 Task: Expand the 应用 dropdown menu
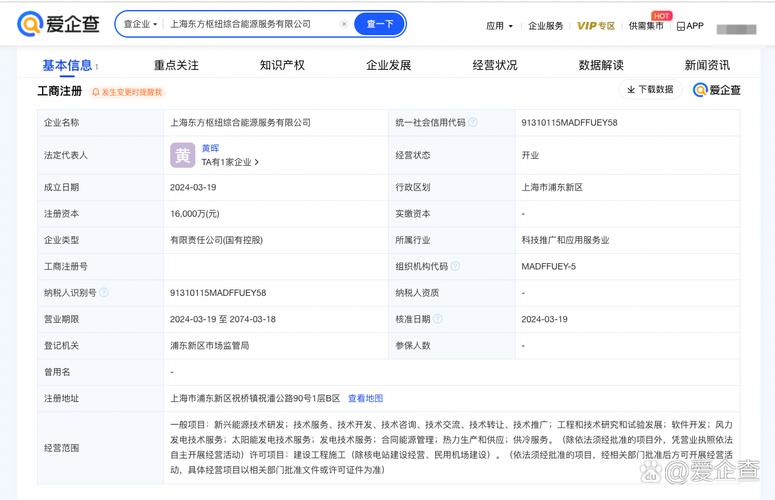tap(499, 26)
